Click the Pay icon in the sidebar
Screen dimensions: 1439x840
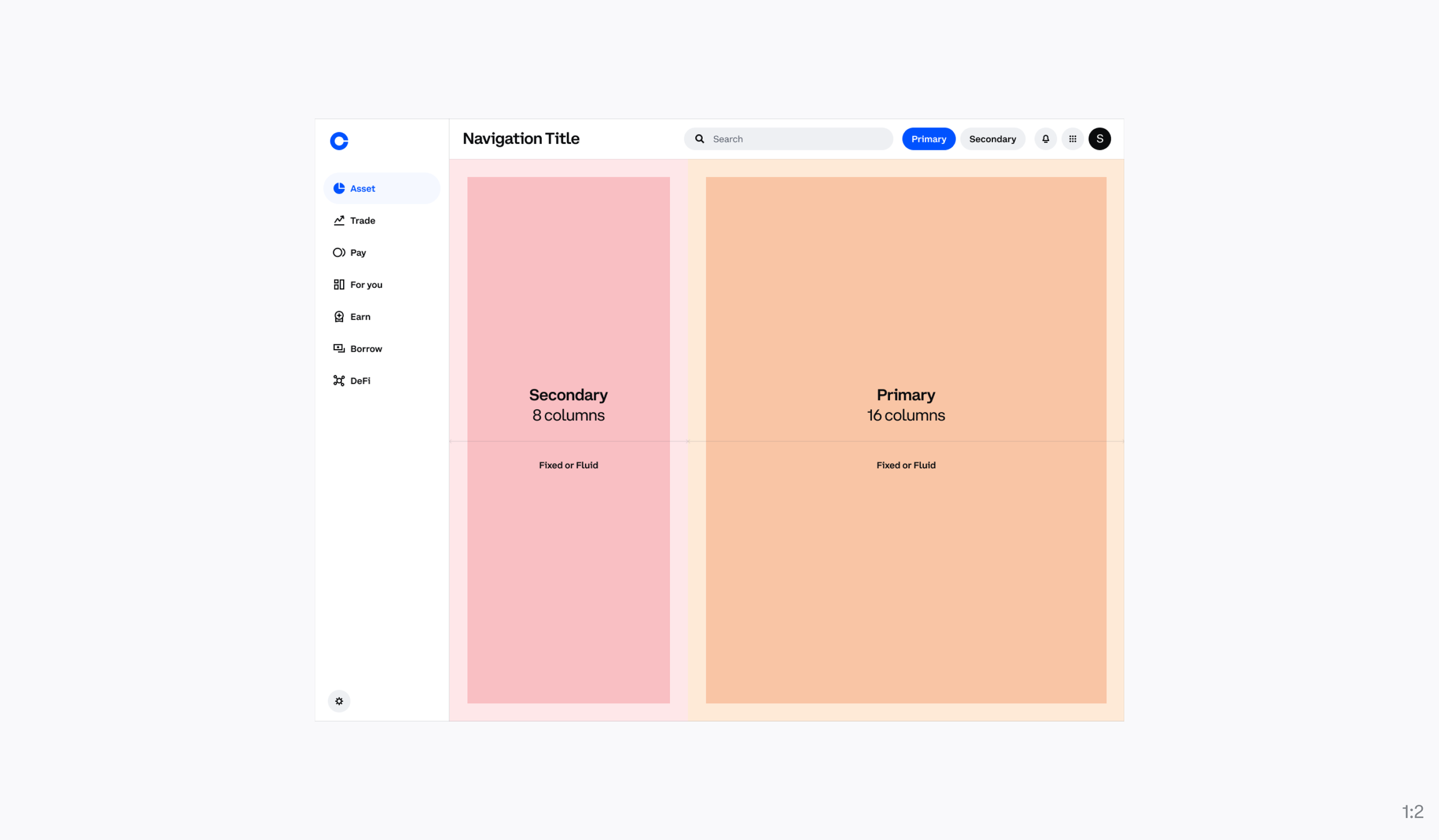(339, 253)
